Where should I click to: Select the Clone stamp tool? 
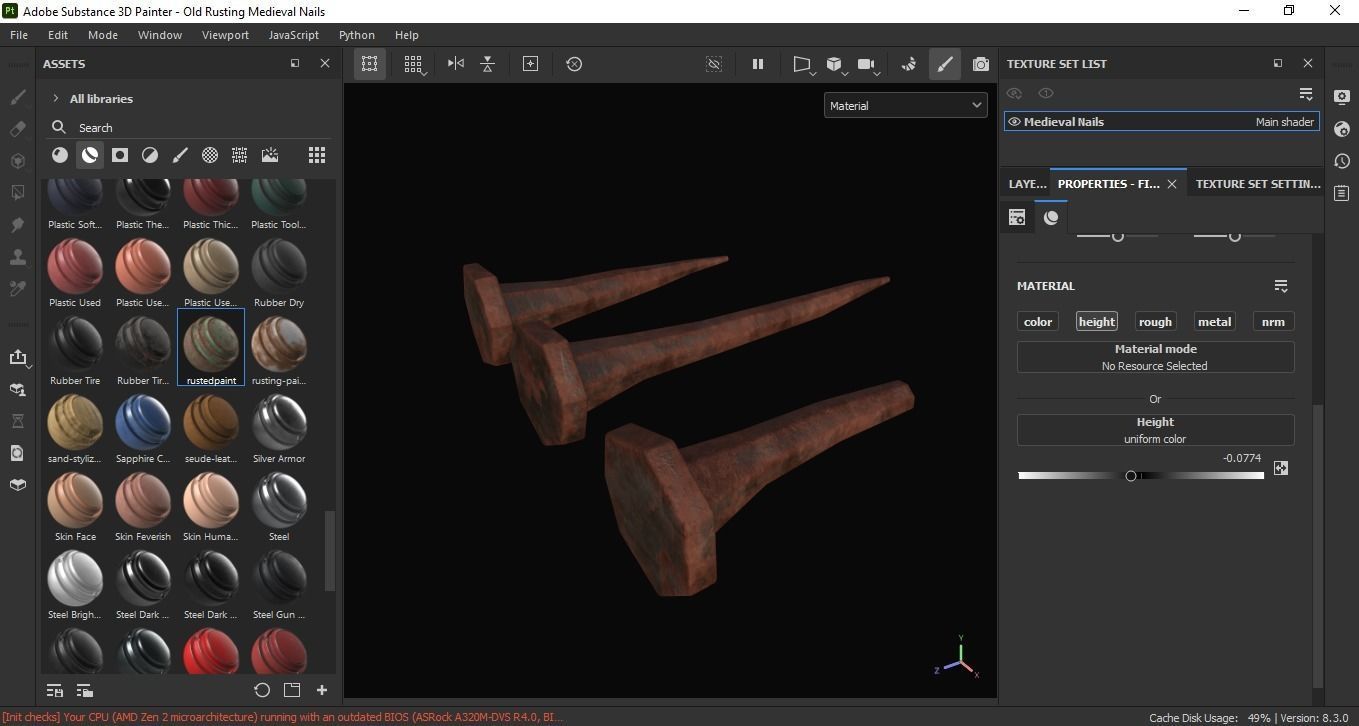point(17,257)
